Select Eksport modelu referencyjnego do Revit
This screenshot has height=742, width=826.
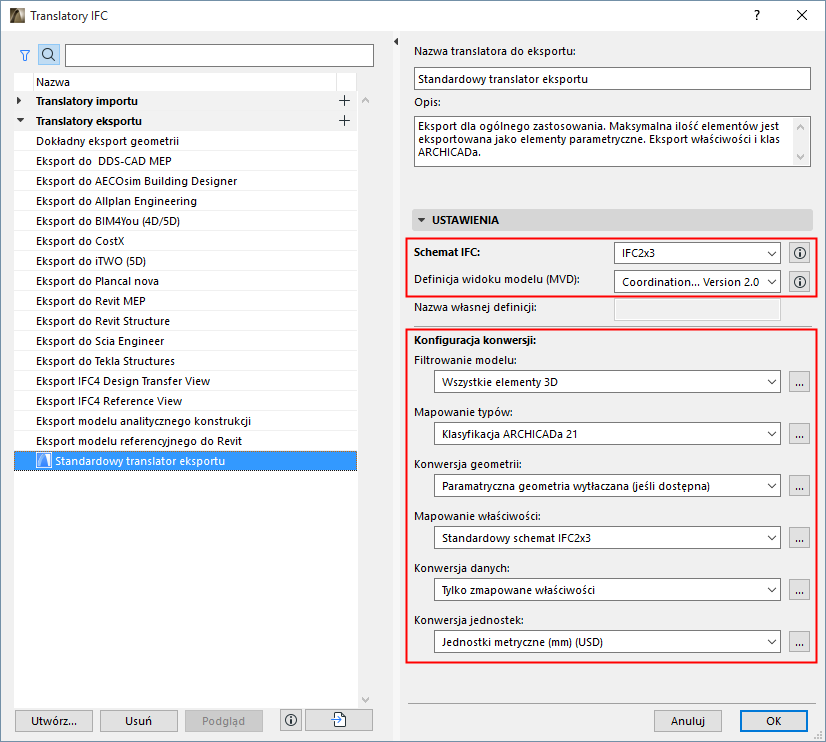(x=185, y=441)
